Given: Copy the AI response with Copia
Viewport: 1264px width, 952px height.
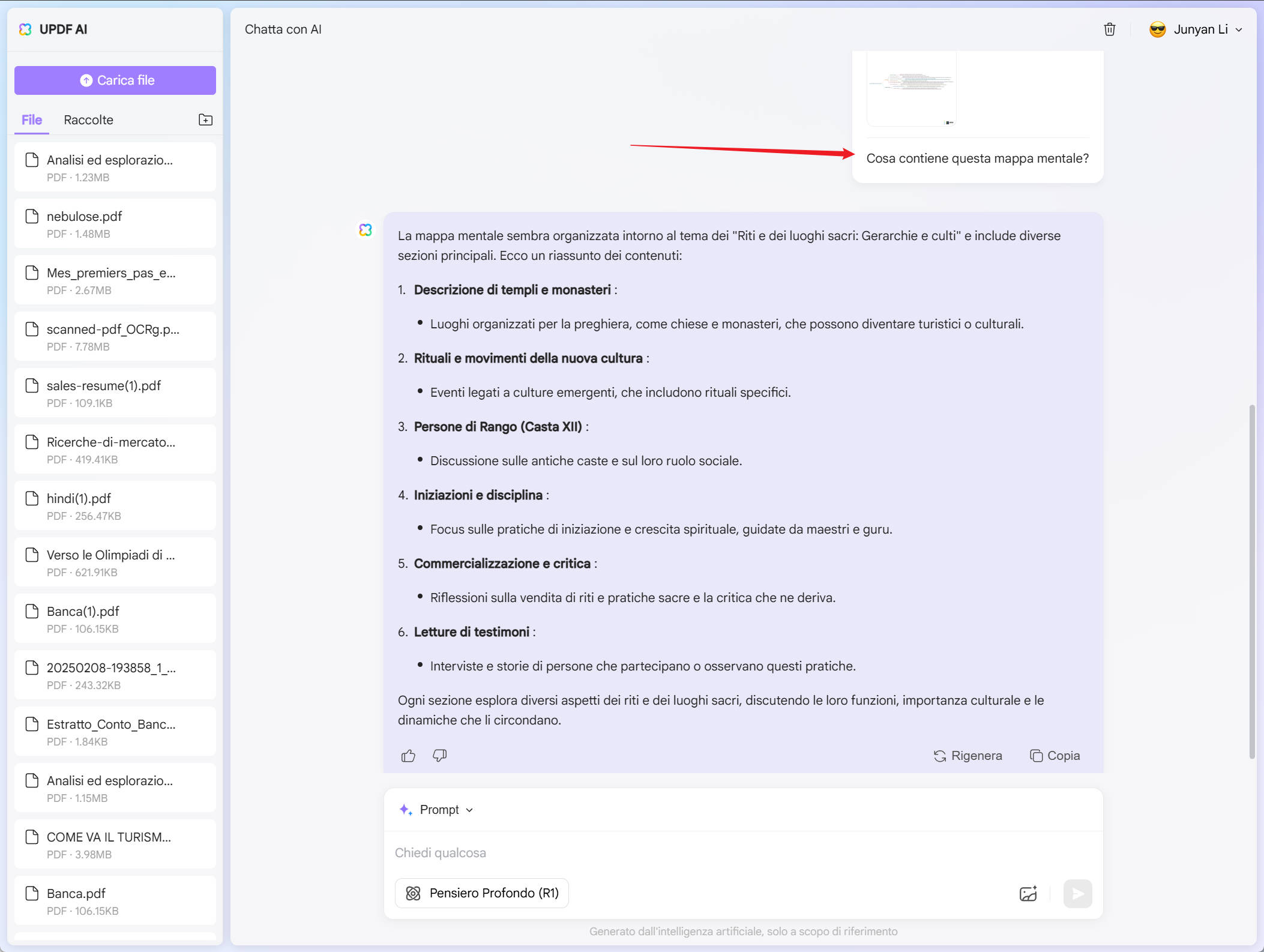Looking at the screenshot, I should click(1055, 756).
